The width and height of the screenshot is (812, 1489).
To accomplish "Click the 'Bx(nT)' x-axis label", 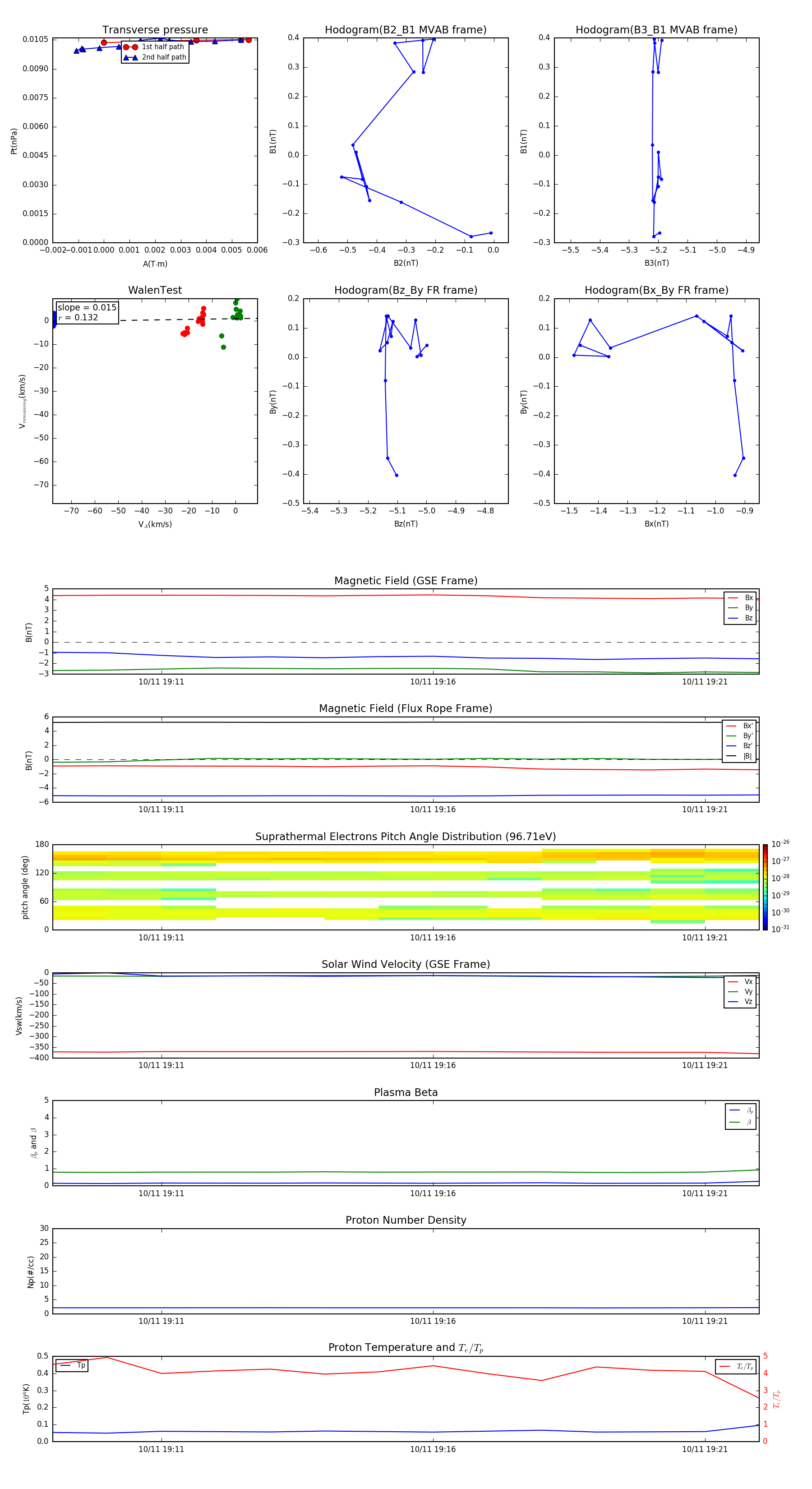I will (656, 524).
